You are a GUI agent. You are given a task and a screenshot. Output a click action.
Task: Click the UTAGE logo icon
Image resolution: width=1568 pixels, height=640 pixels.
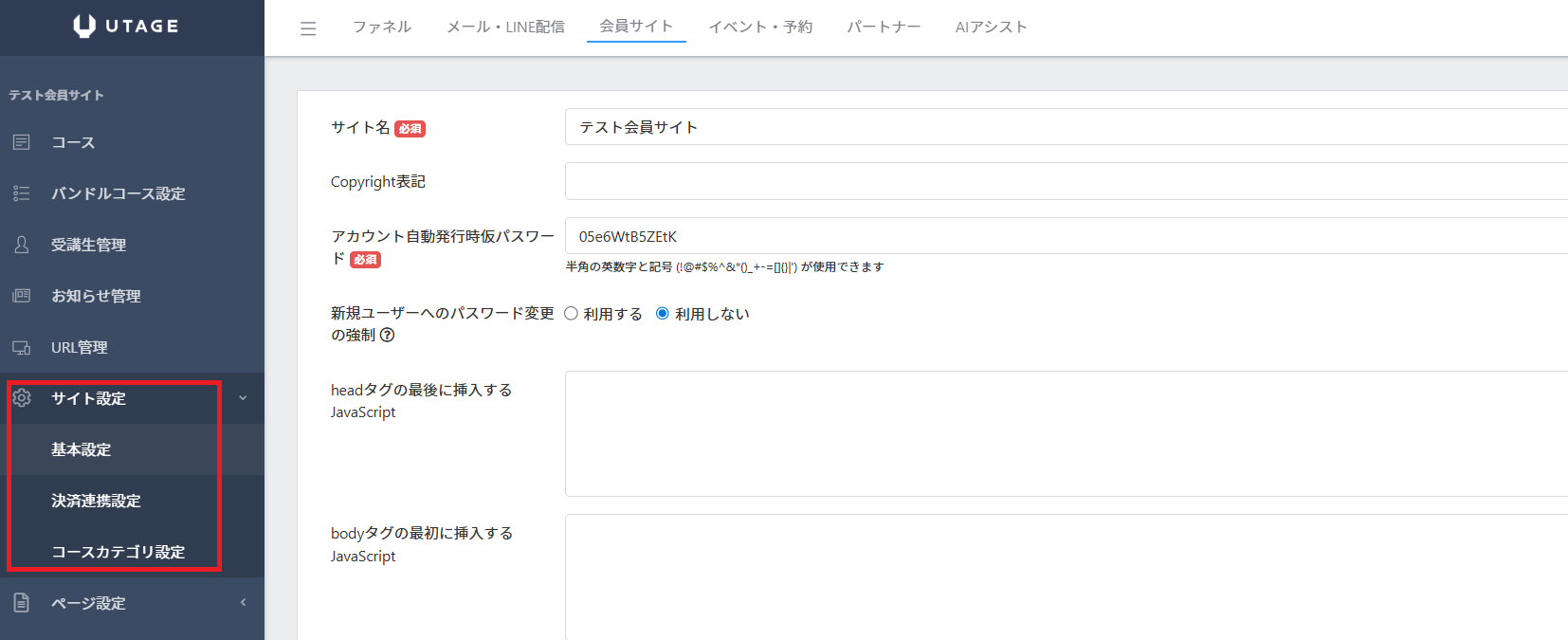coord(84,27)
